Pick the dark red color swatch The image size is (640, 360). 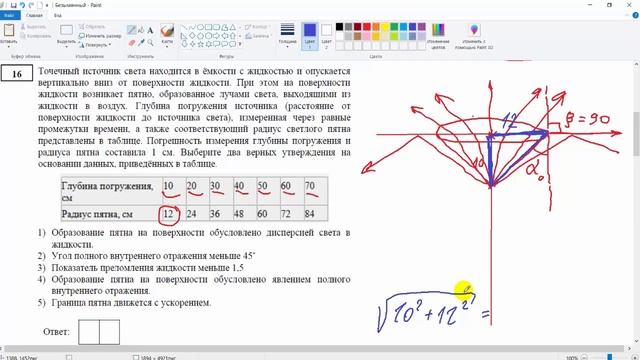(x=358, y=27)
